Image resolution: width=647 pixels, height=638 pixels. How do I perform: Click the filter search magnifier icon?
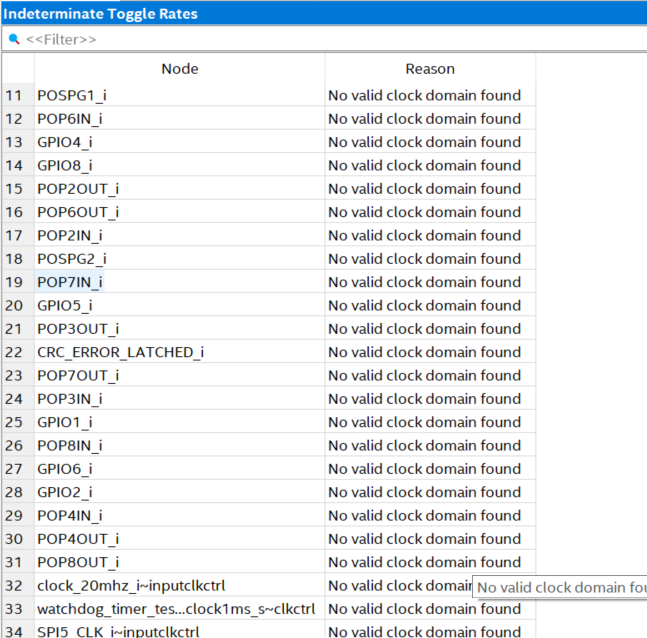pyautogui.click(x=14, y=39)
